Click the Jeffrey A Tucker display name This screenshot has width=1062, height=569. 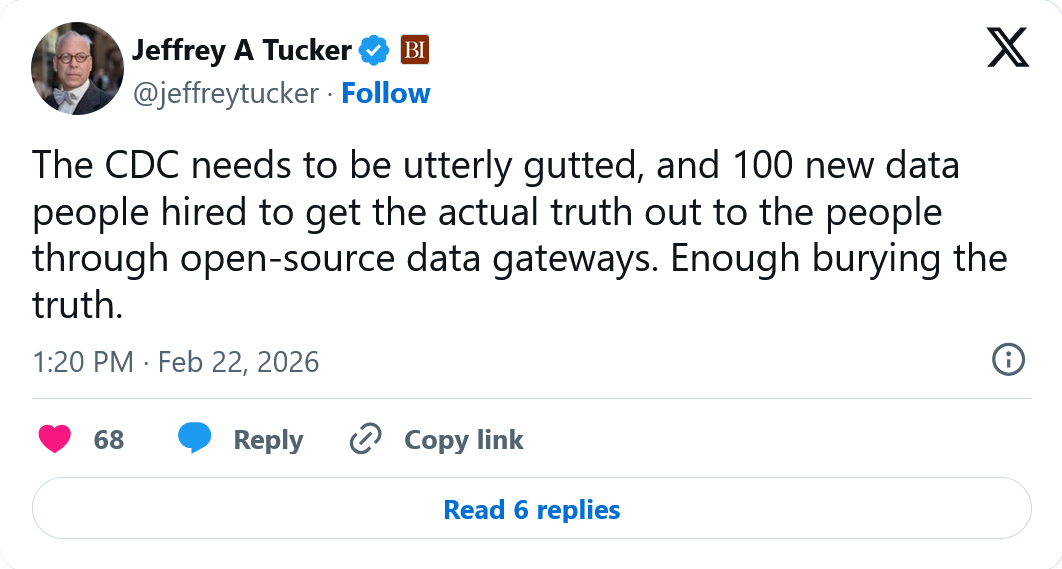click(242, 49)
